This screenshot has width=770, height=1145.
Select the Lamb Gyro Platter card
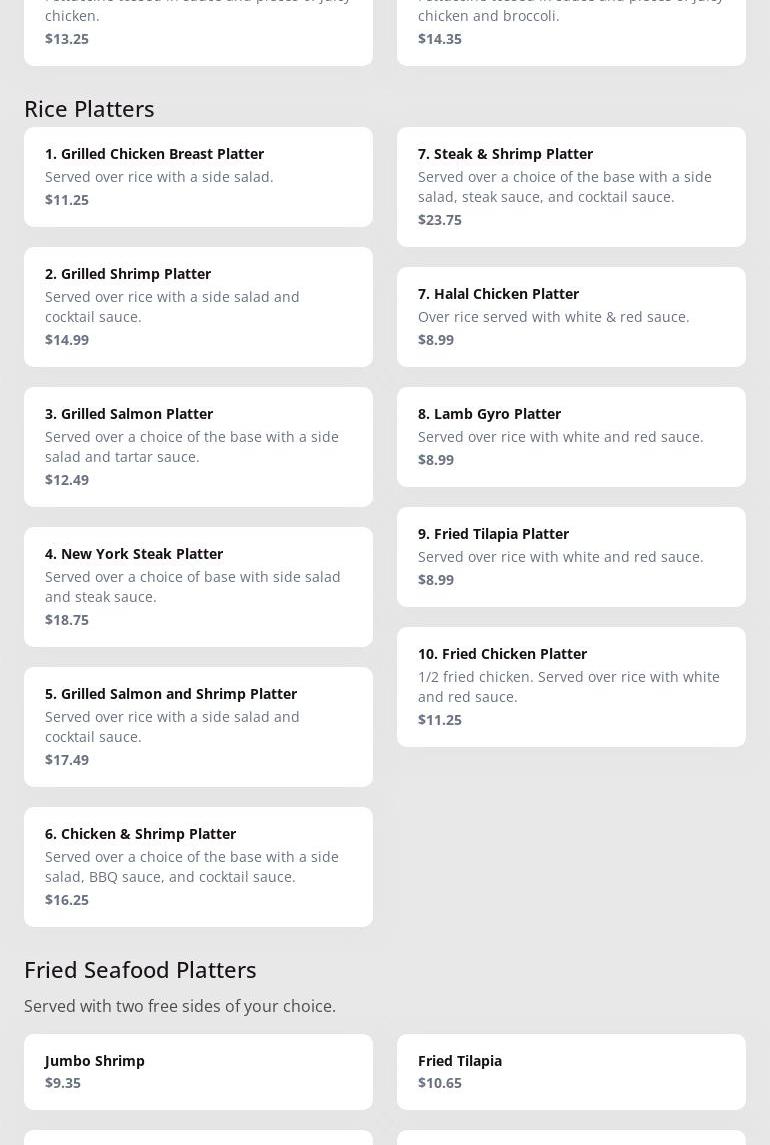pos(571,436)
